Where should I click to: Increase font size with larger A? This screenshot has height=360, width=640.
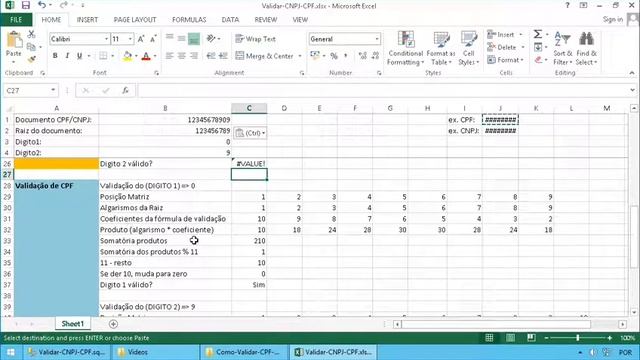coord(141,39)
